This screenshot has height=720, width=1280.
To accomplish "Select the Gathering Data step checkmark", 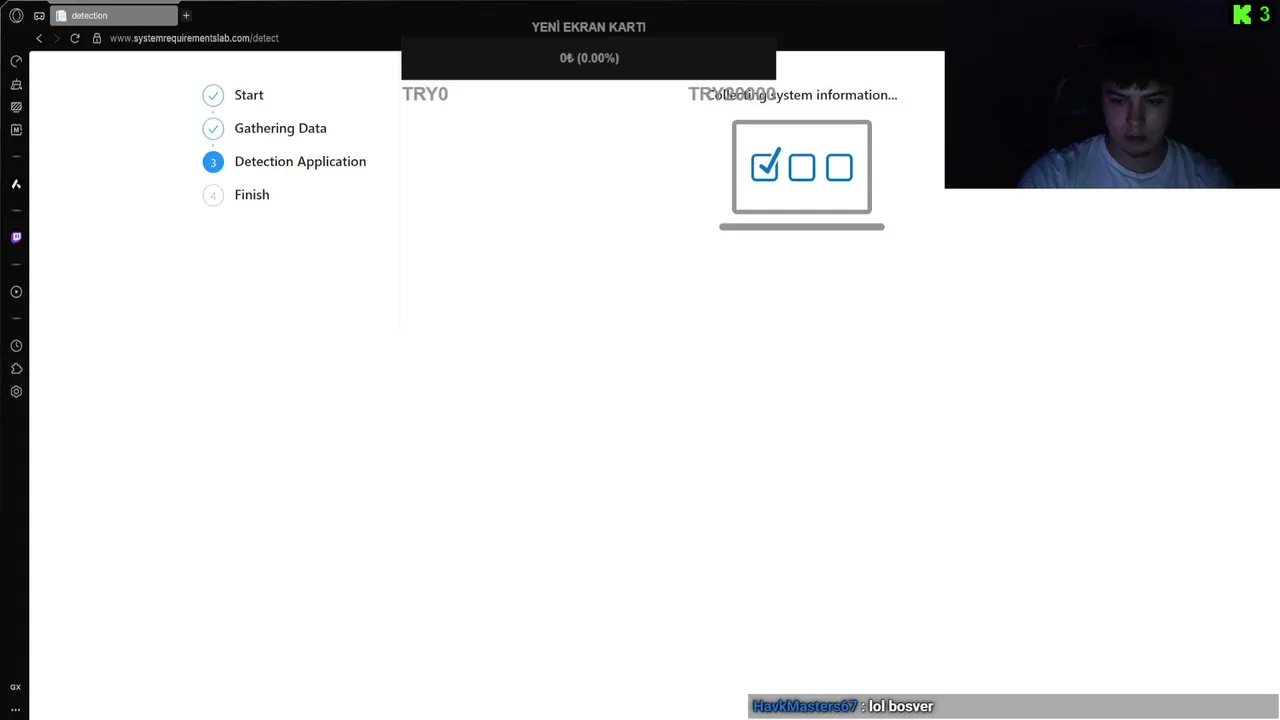I will tap(213, 128).
